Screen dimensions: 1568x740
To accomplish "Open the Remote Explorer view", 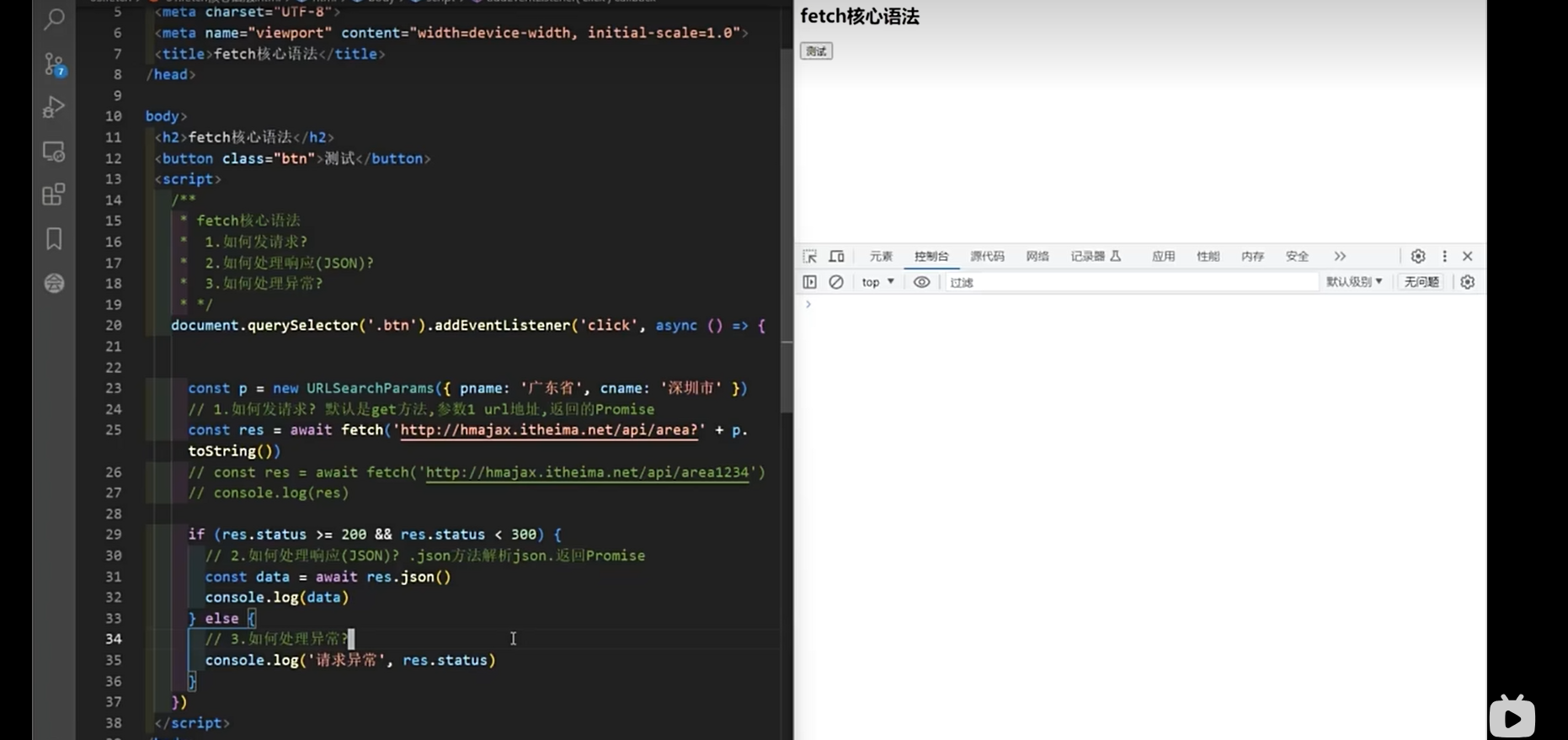I will tap(54, 152).
